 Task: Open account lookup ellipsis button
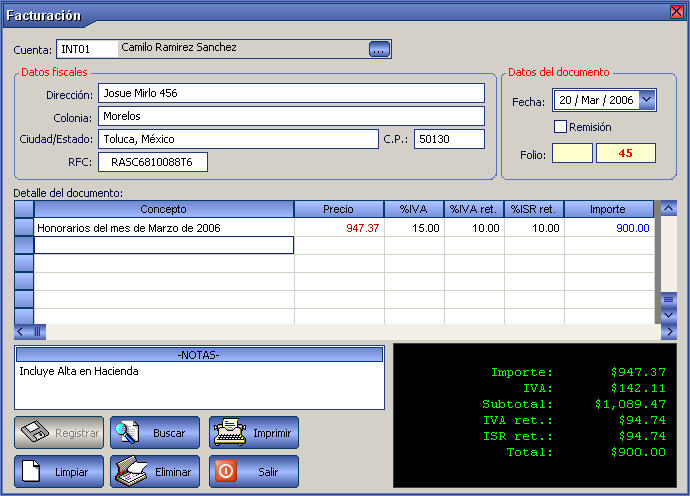click(379, 49)
